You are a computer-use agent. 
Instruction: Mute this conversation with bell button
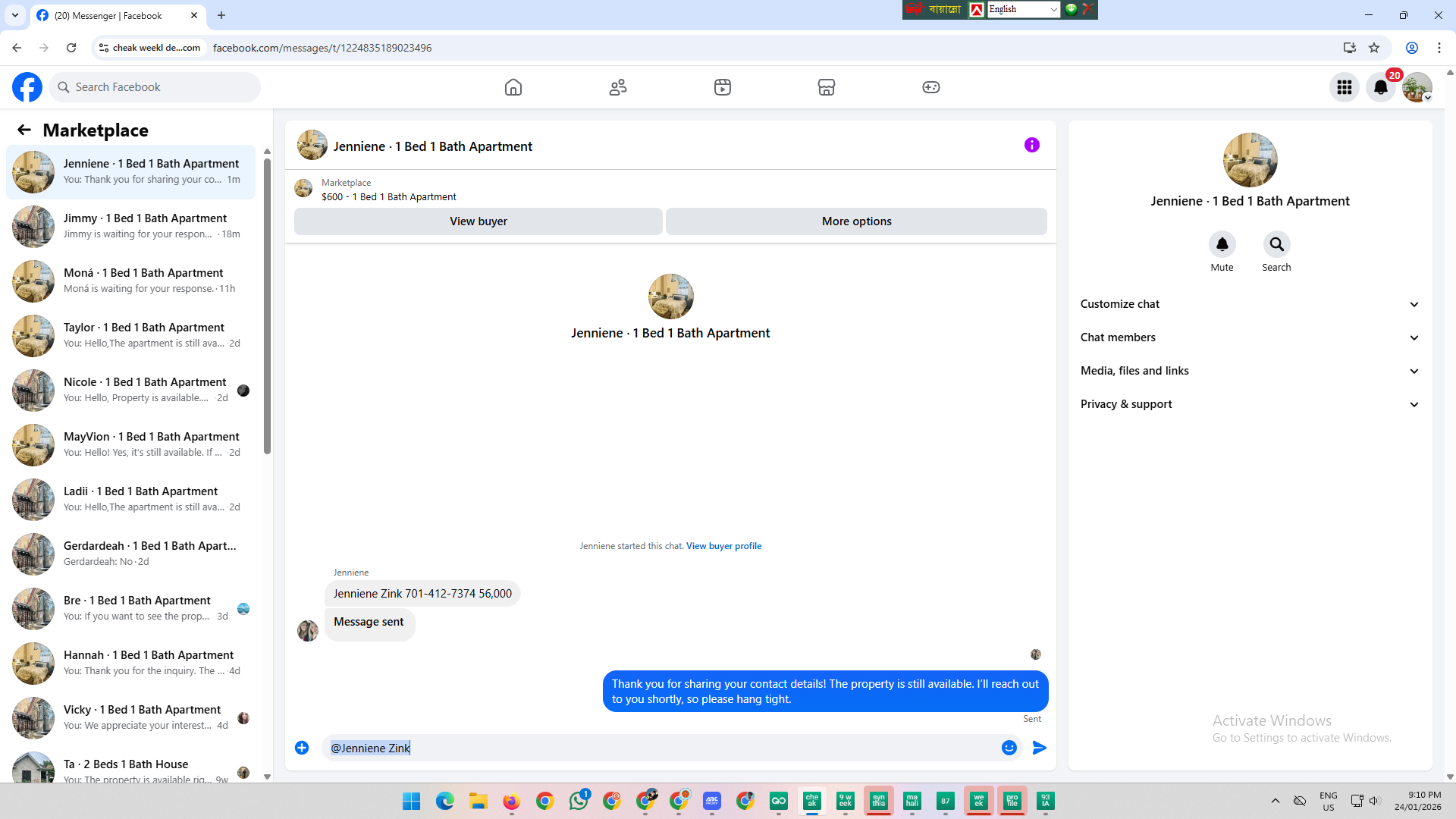point(1222,245)
